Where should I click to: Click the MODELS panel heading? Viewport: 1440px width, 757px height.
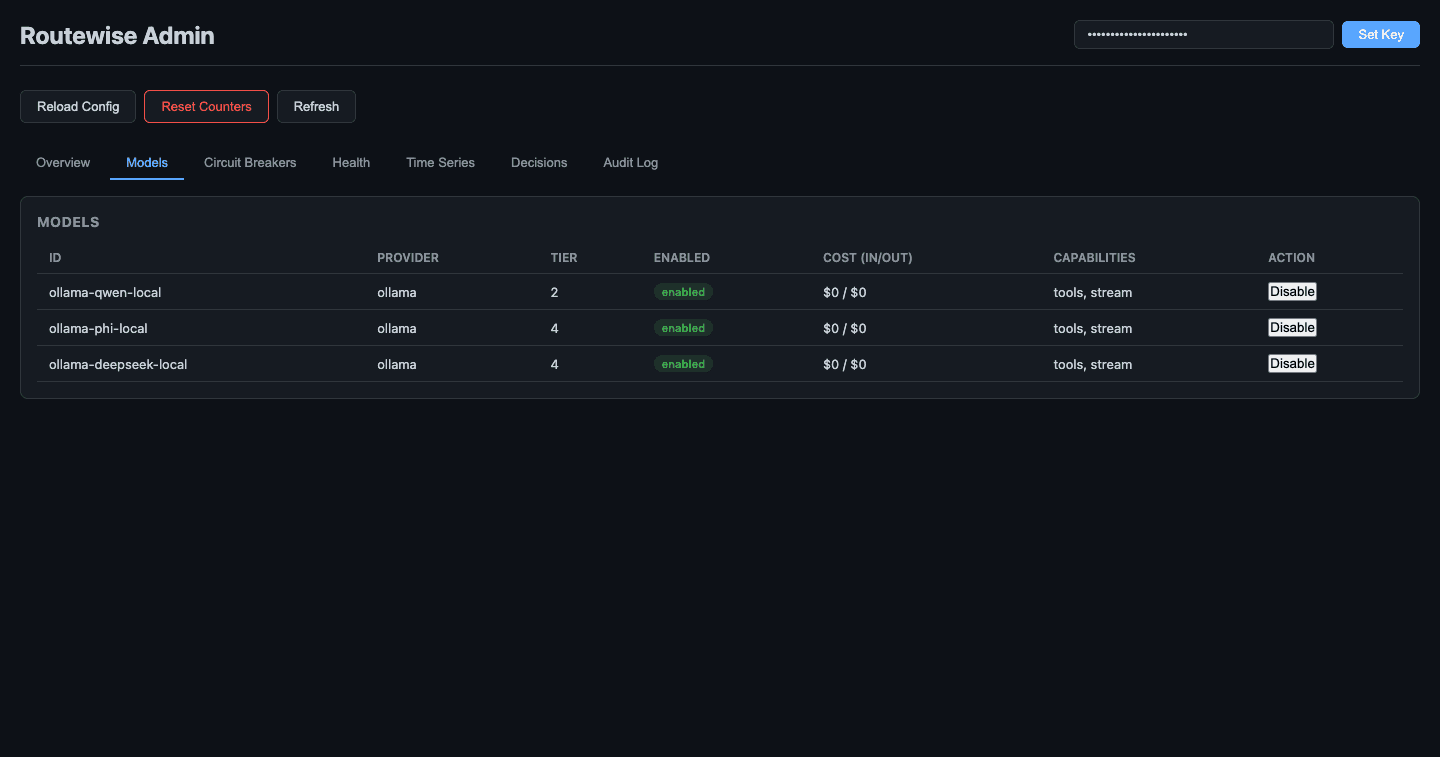pyautogui.click(x=68, y=222)
